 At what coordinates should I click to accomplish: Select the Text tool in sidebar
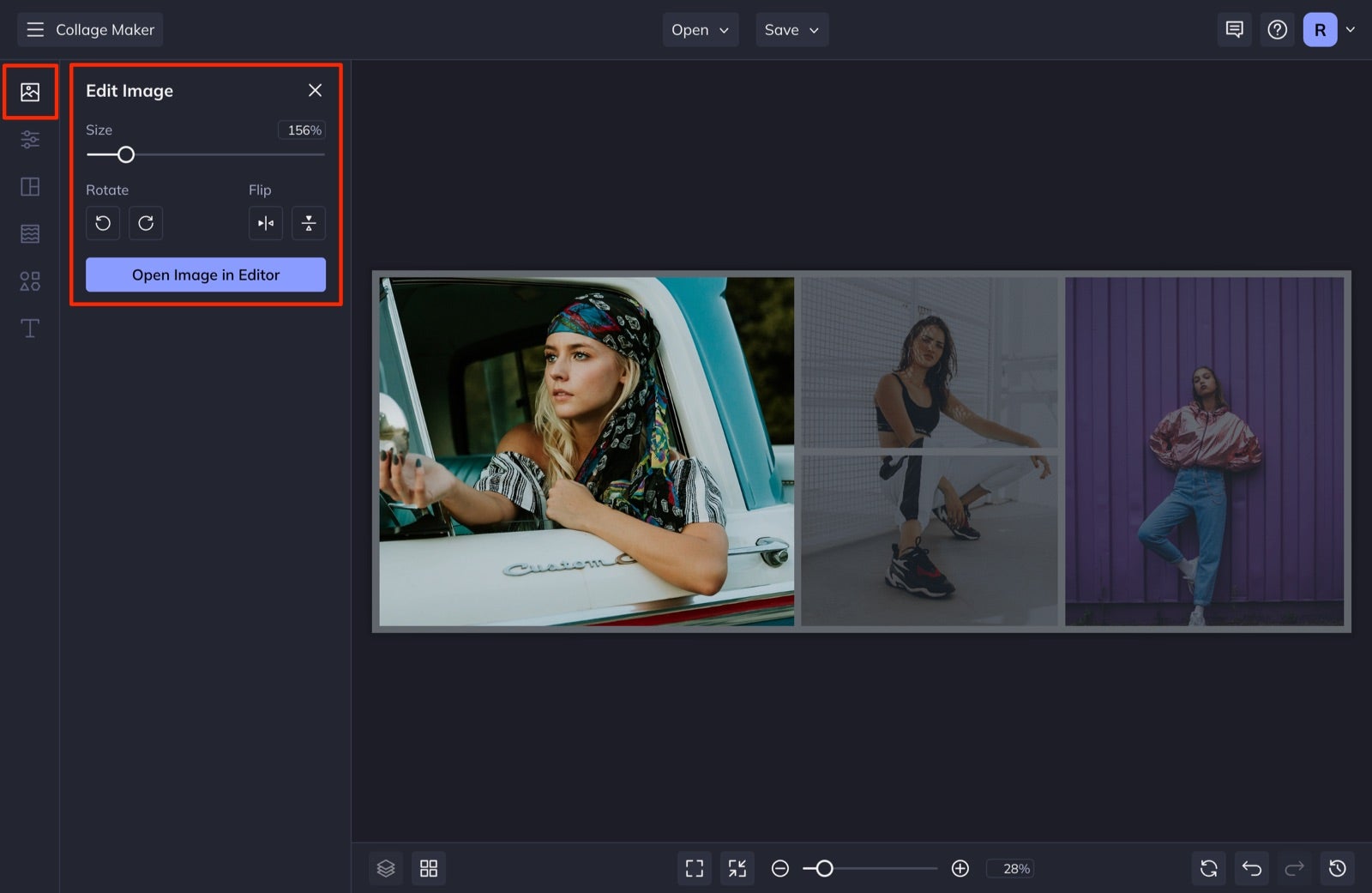click(30, 329)
